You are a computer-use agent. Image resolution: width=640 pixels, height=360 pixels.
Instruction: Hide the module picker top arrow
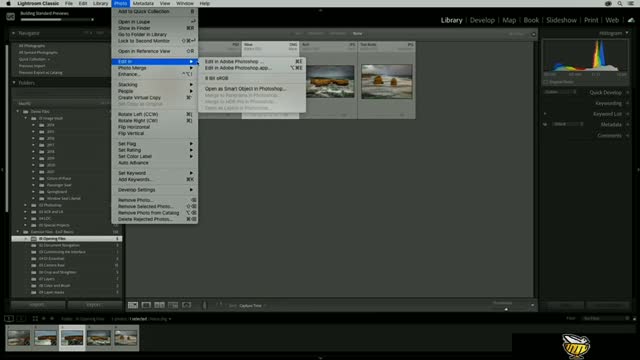click(320, 10)
